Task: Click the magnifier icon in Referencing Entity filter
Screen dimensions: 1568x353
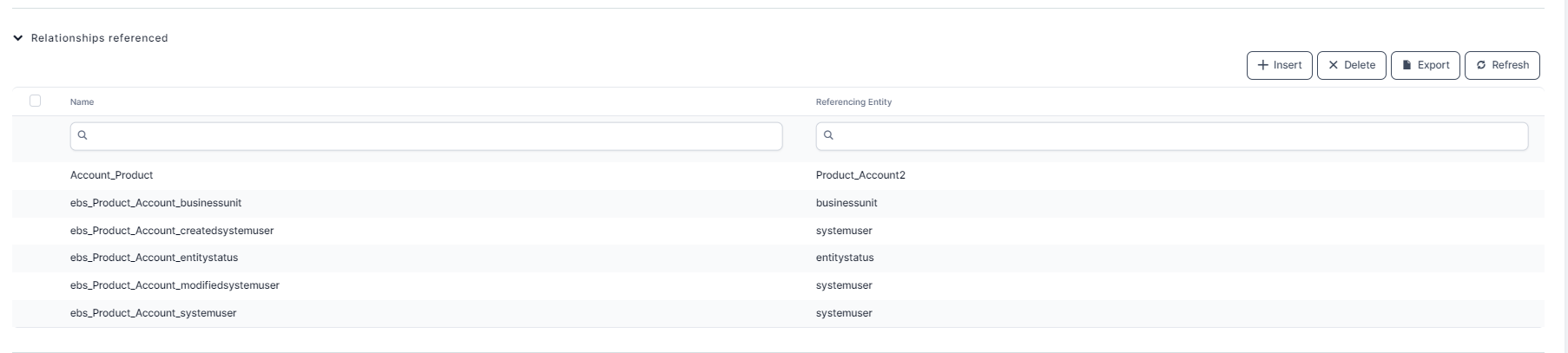Action: [828, 135]
